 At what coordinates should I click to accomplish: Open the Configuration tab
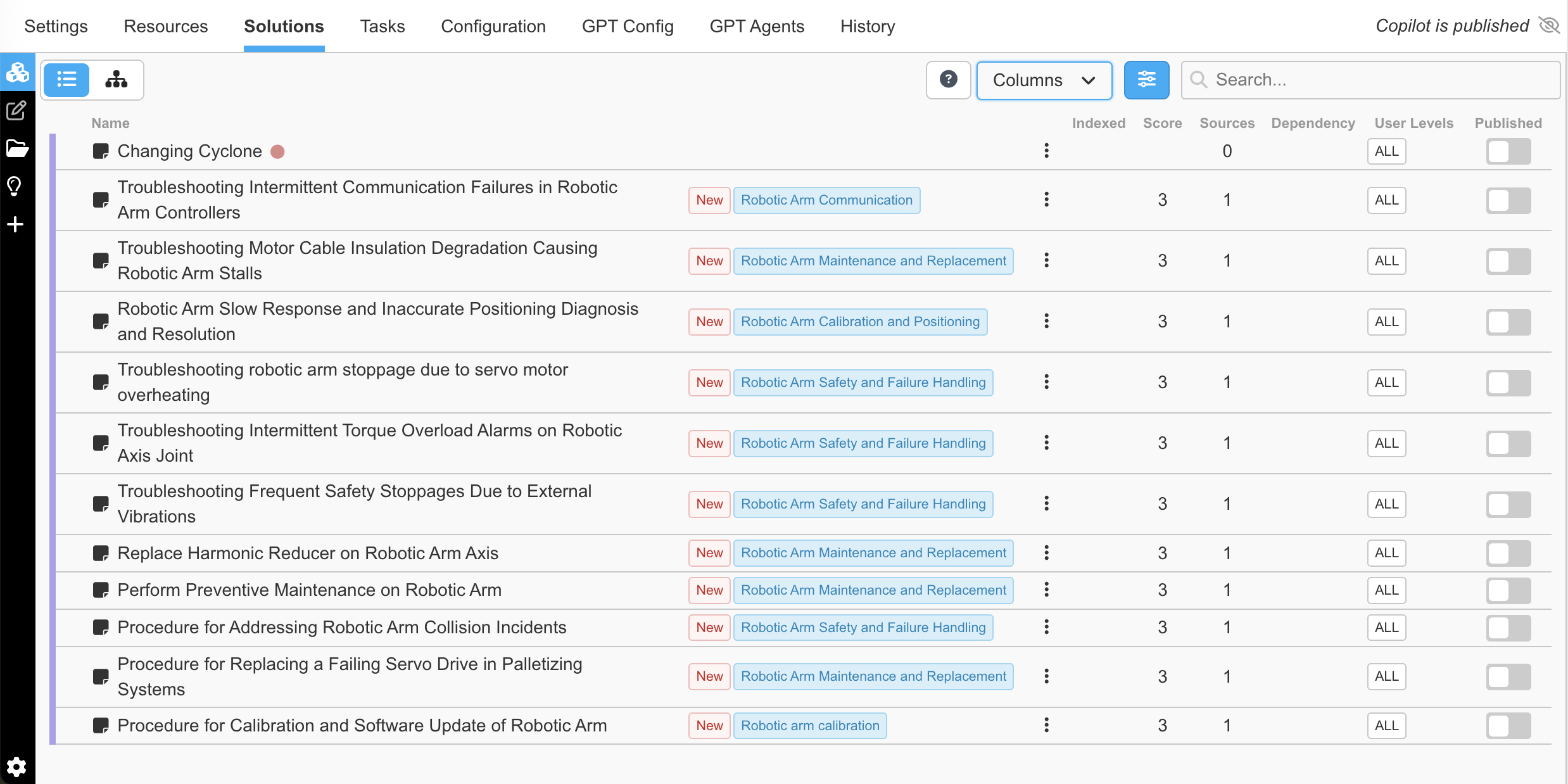coord(493,26)
